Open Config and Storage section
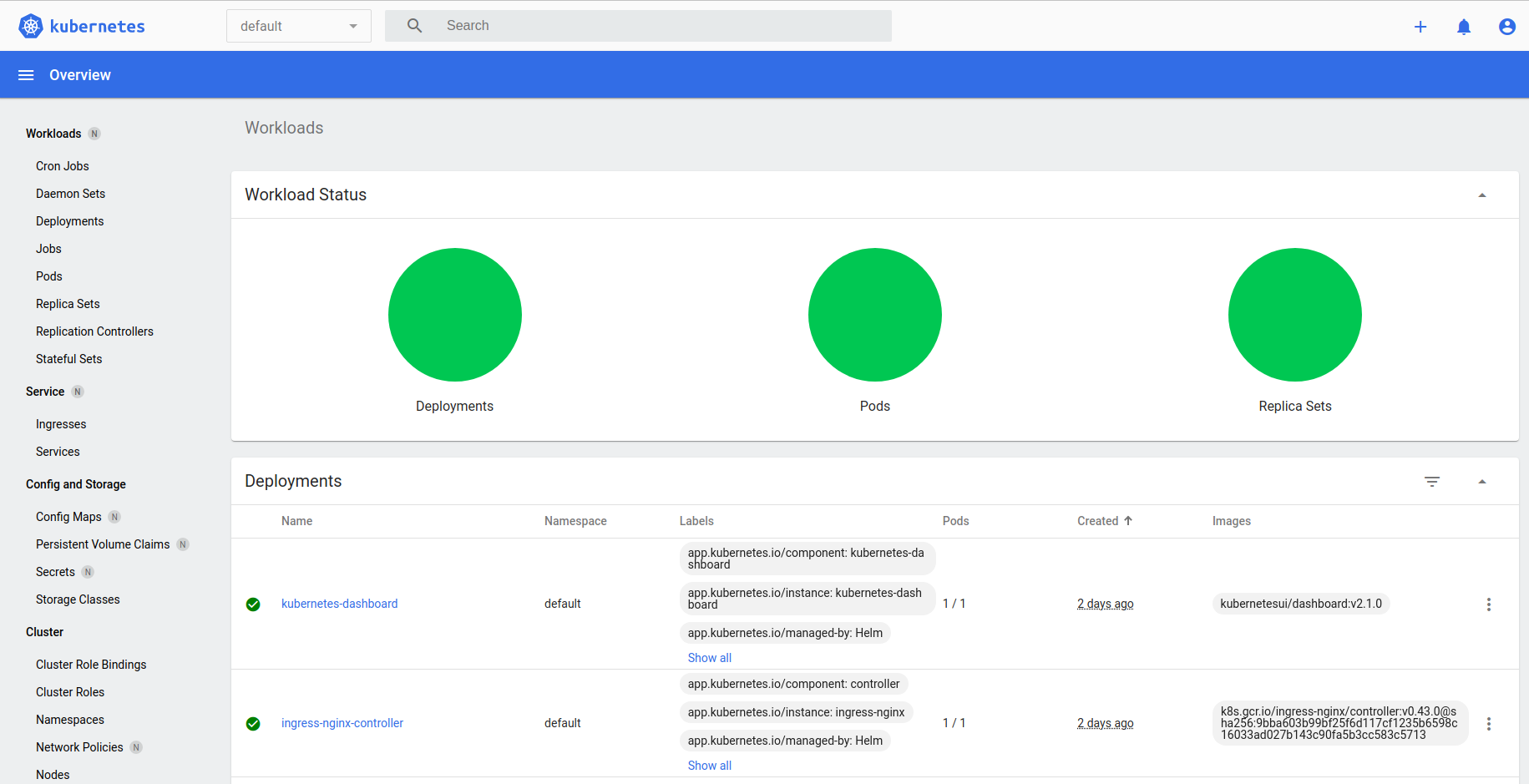The height and width of the screenshot is (784, 1529). point(76,484)
